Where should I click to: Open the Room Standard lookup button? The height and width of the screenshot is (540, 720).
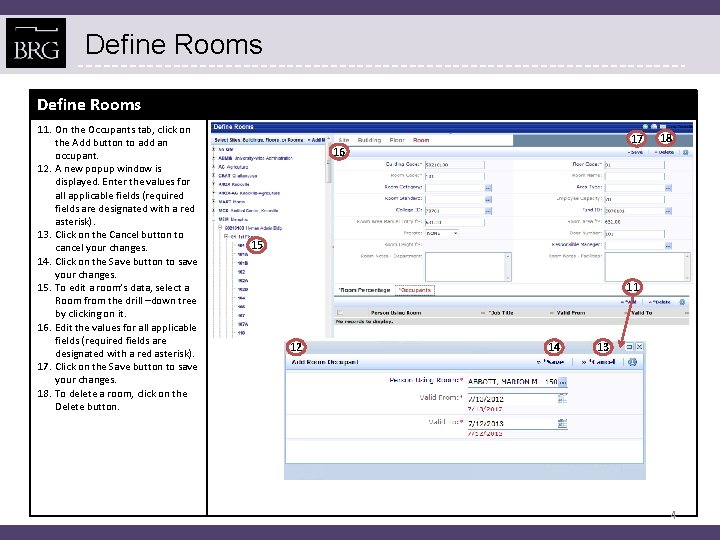pyautogui.click(x=488, y=199)
